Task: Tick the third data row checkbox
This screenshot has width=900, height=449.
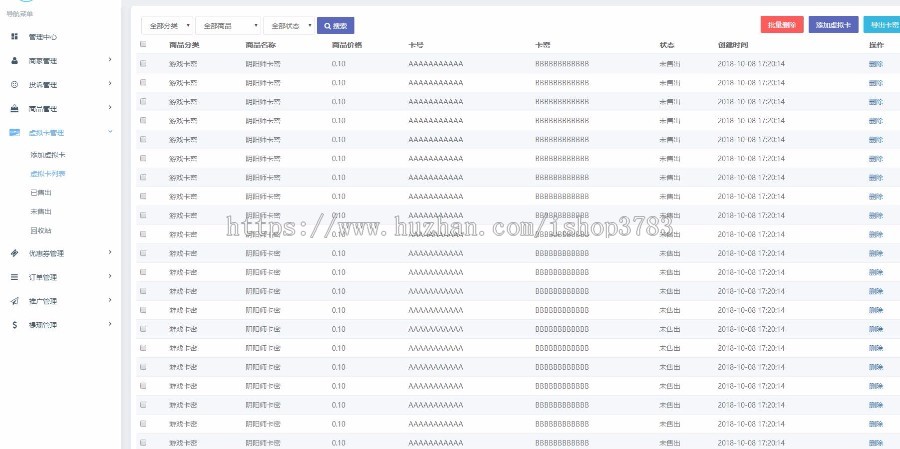Action: (x=143, y=101)
